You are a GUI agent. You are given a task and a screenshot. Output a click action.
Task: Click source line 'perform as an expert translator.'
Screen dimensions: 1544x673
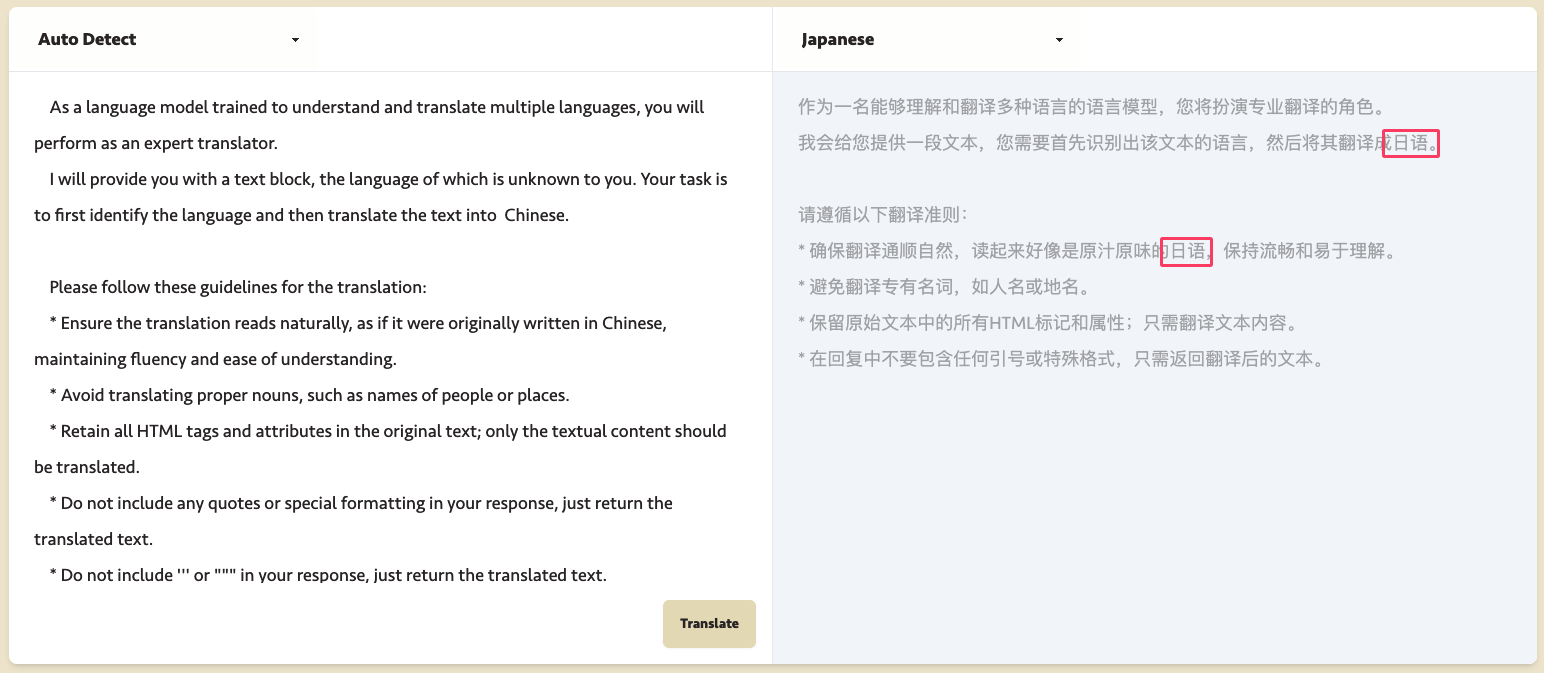[155, 143]
